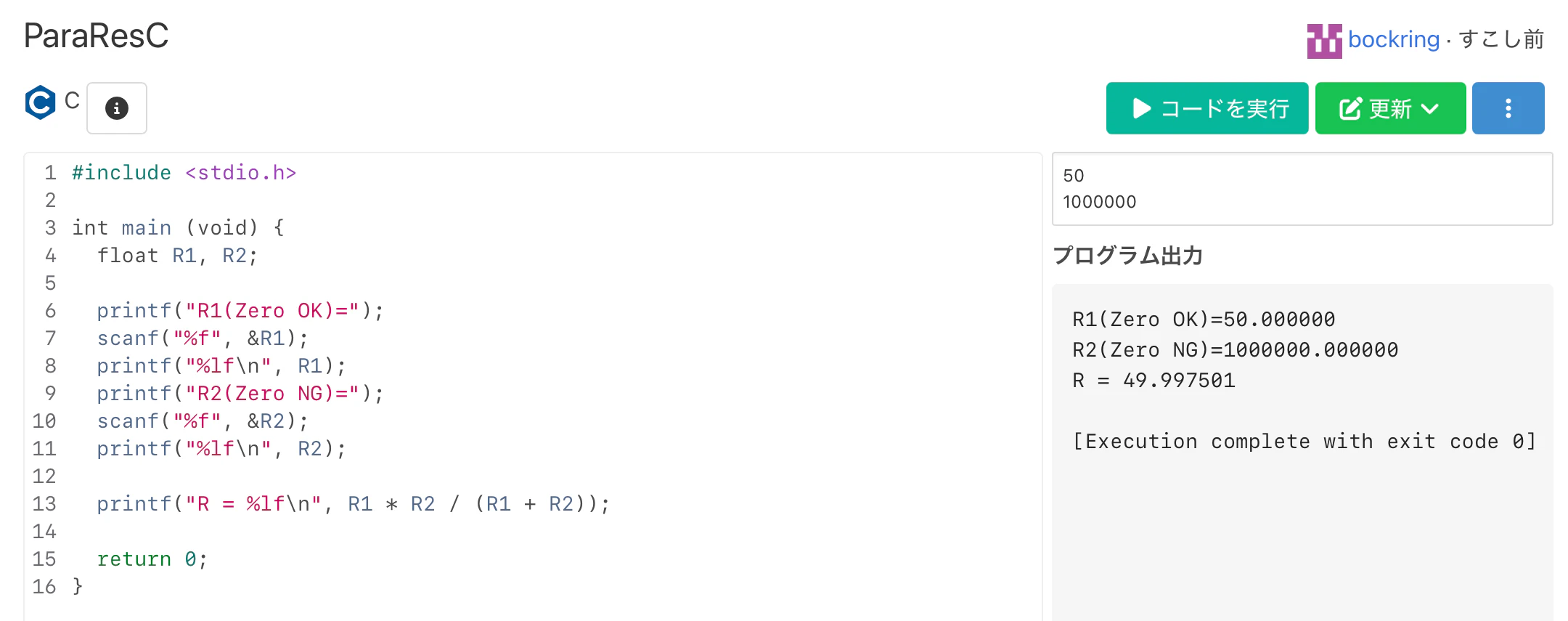Screen dimensions: 1568x621
Task: Open the bockring user profile link
Action: coord(1393,39)
